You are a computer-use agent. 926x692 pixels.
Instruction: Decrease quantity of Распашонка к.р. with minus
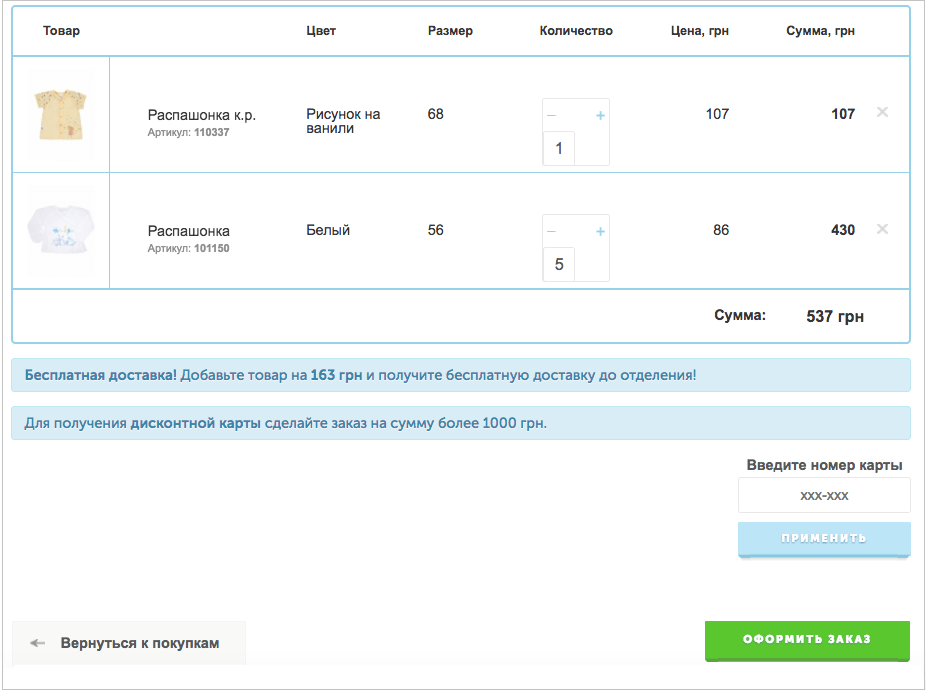[552, 116]
